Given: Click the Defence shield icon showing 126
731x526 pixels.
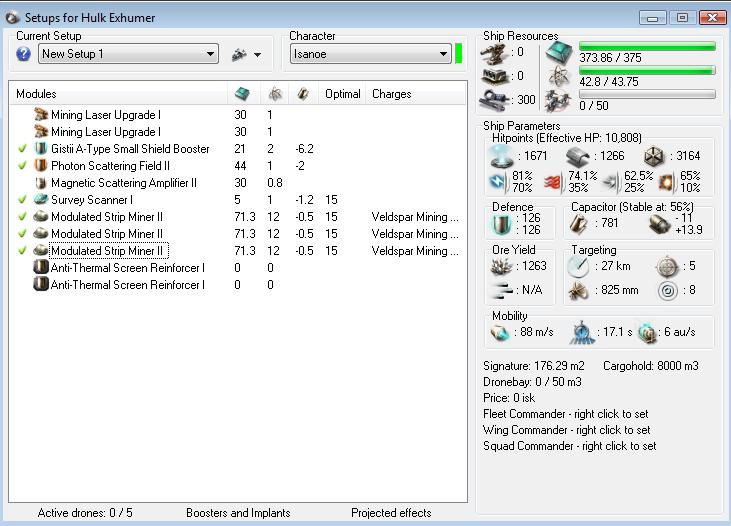Looking at the screenshot, I should [502, 224].
